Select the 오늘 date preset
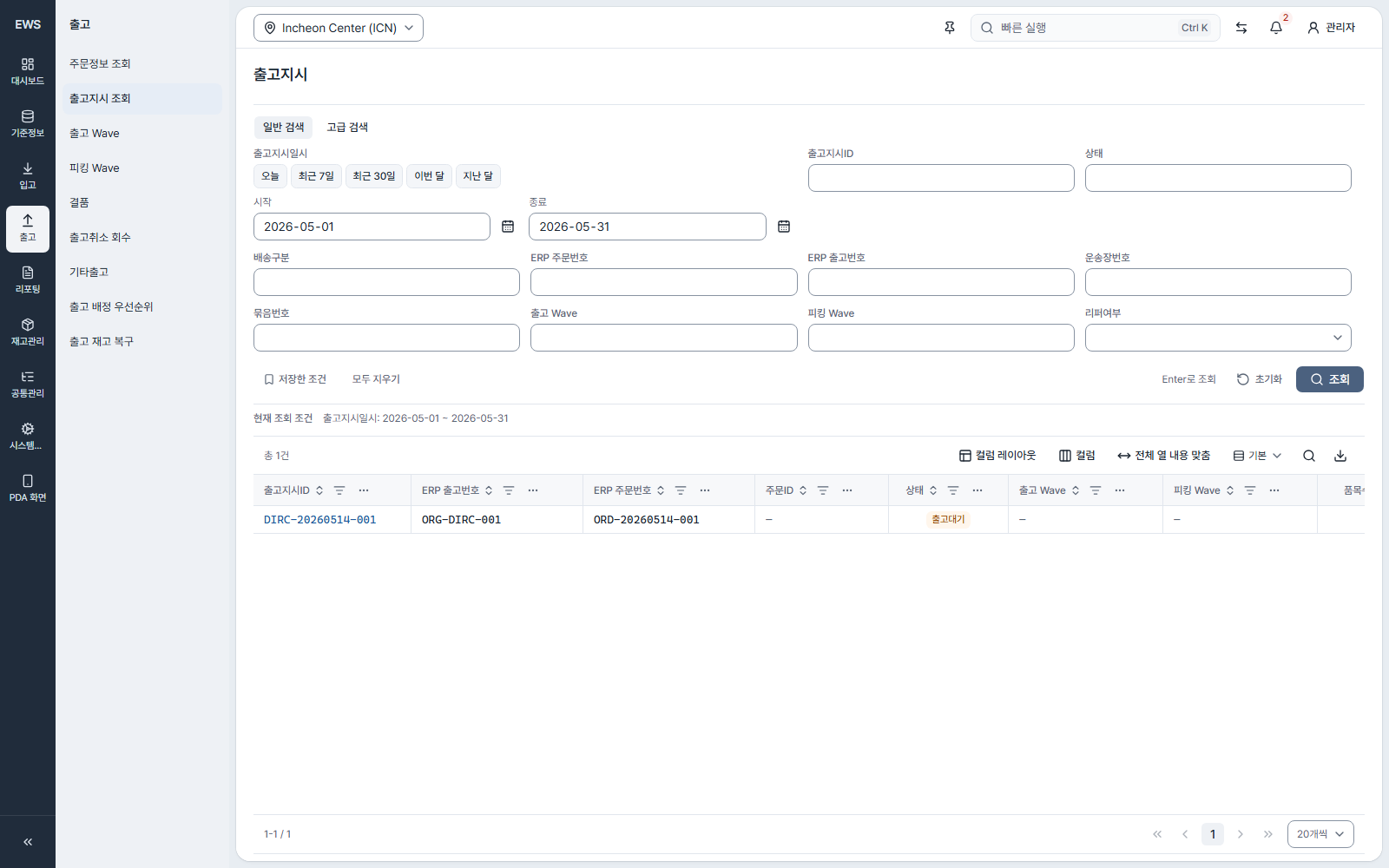The width and height of the screenshot is (1389, 868). pos(270,176)
